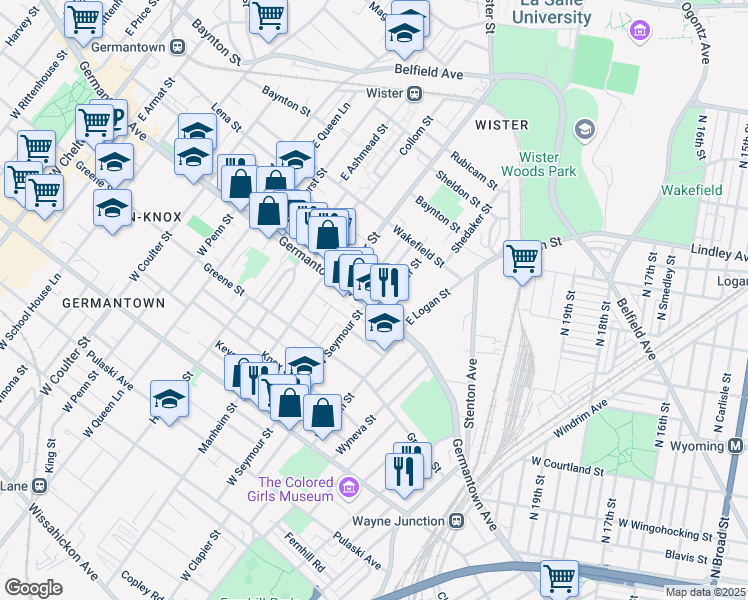Click the Wayne Junction station icon
Viewport: 748px width, 600px height.
(x=456, y=521)
